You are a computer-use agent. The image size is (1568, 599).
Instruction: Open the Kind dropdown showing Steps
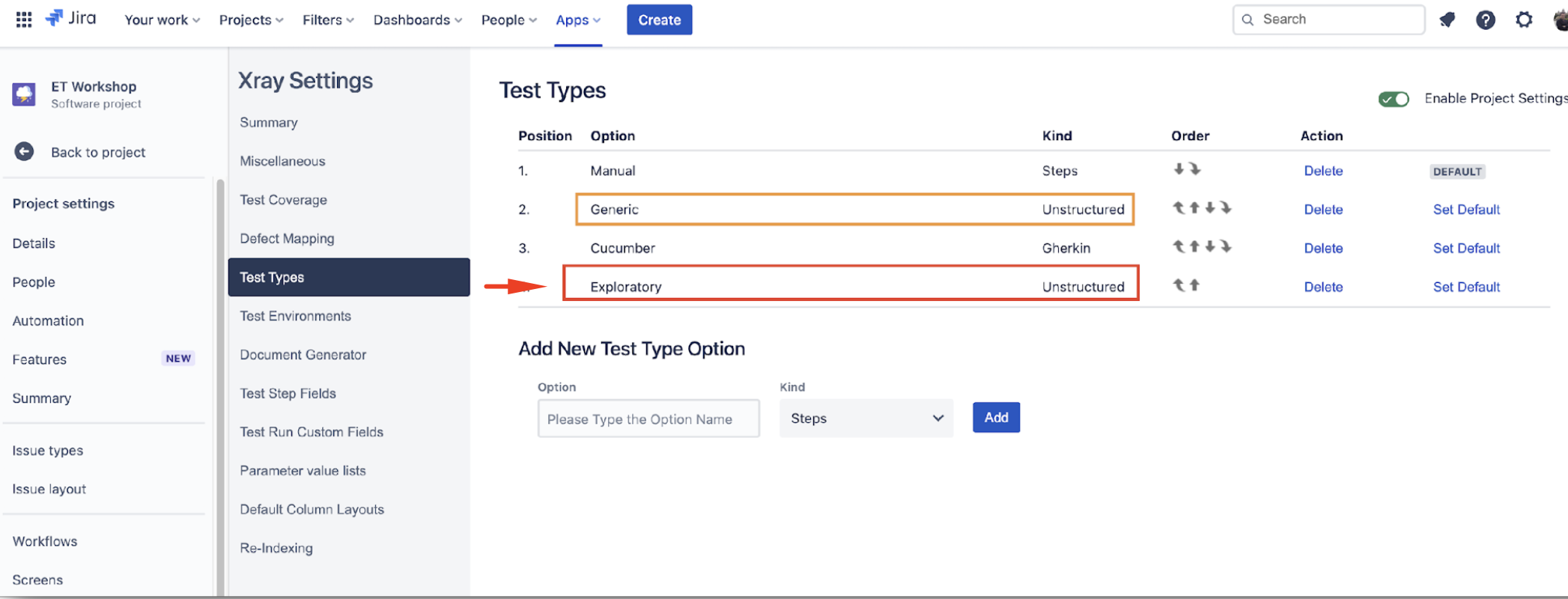(866, 419)
